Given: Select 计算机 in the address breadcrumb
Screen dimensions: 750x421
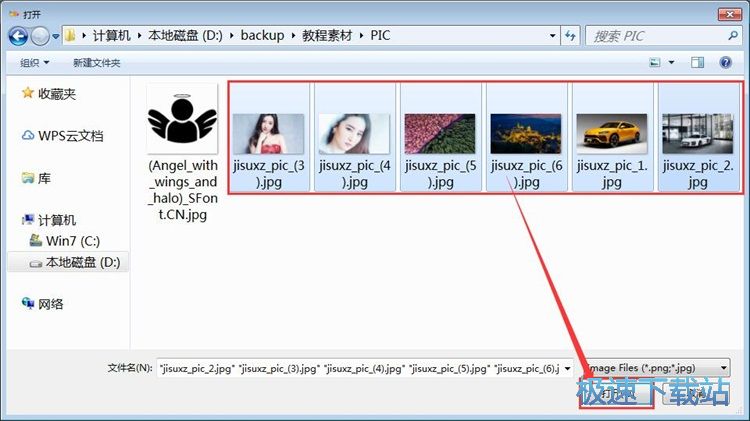Looking at the screenshot, I should 111,35.
